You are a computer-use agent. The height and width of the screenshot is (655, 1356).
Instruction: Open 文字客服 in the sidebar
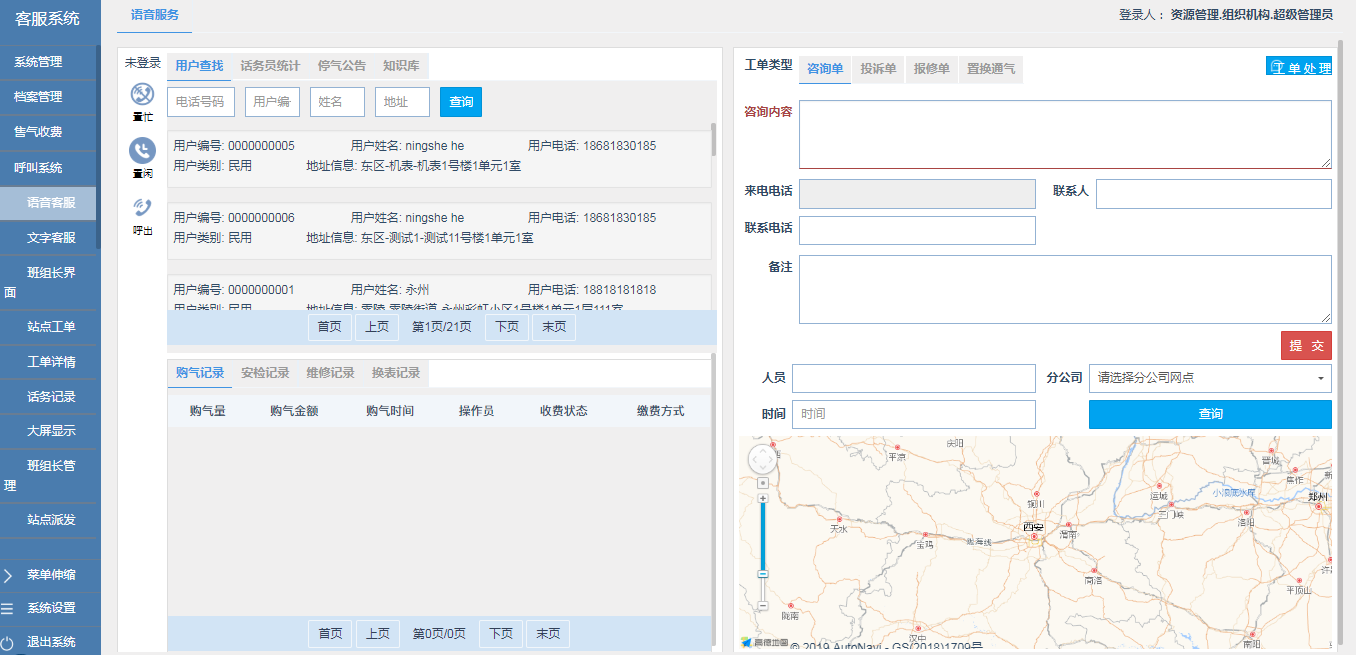[x=49, y=238]
